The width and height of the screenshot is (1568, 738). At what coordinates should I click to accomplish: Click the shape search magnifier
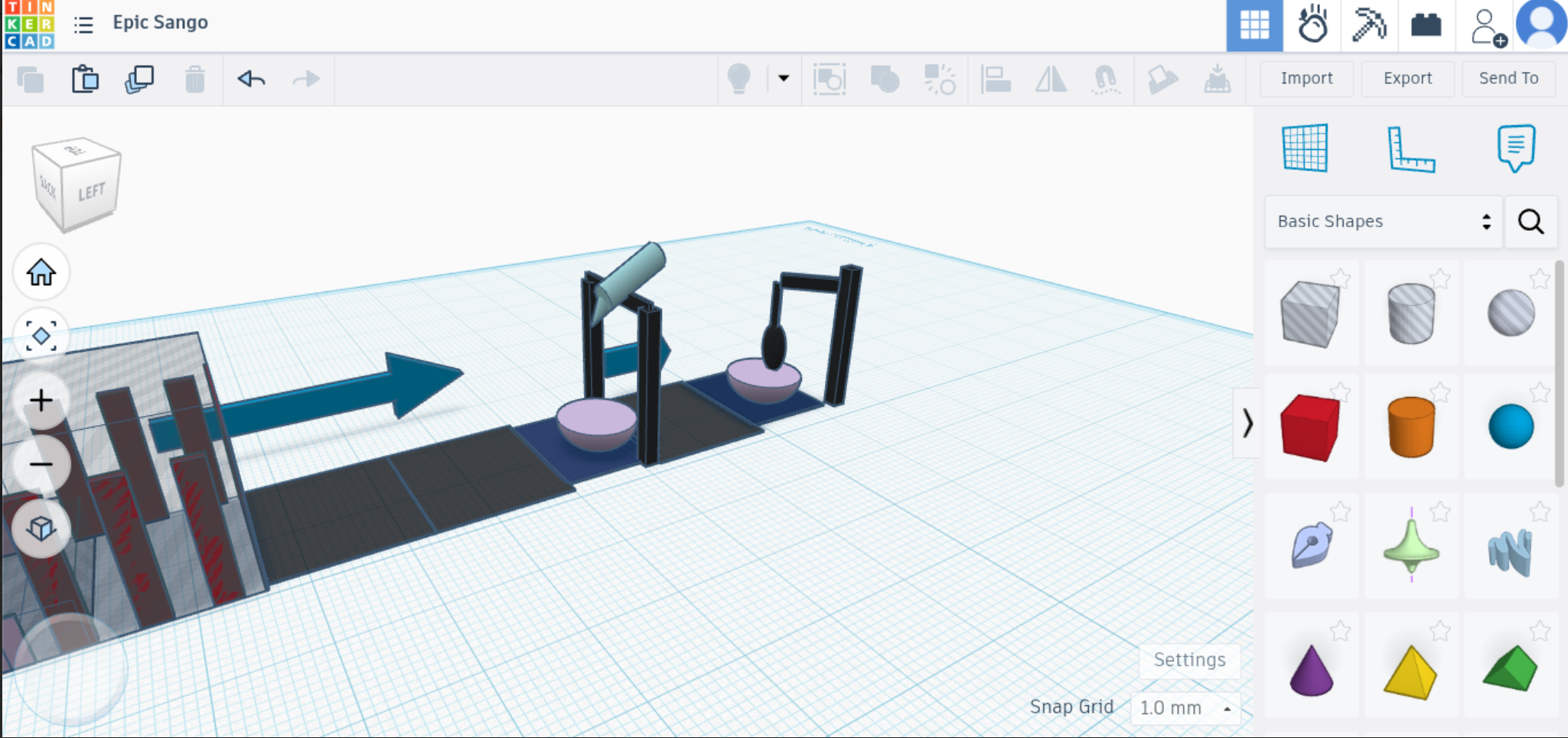(x=1531, y=222)
